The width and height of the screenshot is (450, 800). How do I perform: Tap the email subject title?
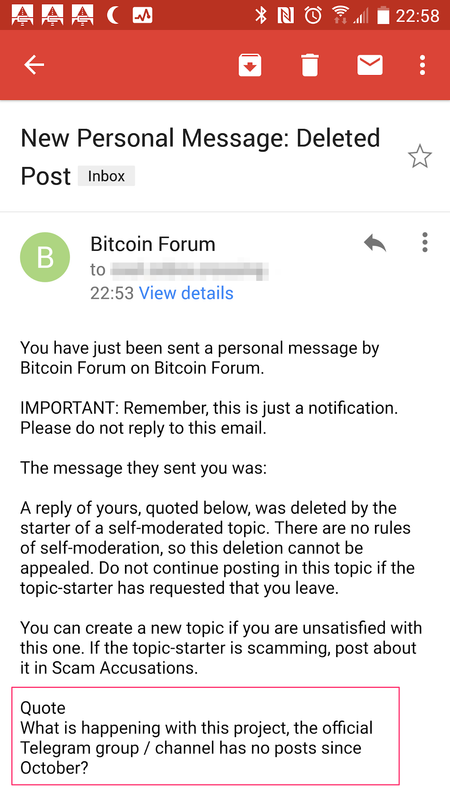click(x=200, y=157)
